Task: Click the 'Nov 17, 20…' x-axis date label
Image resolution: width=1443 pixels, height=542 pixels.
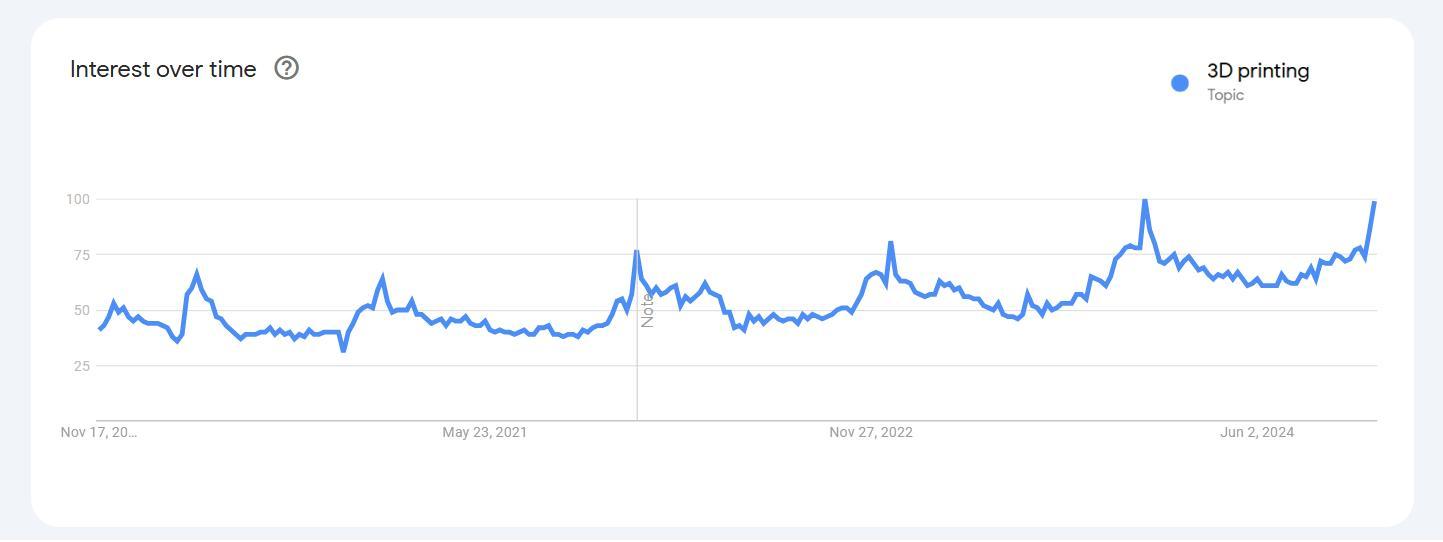Action: (x=99, y=432)
